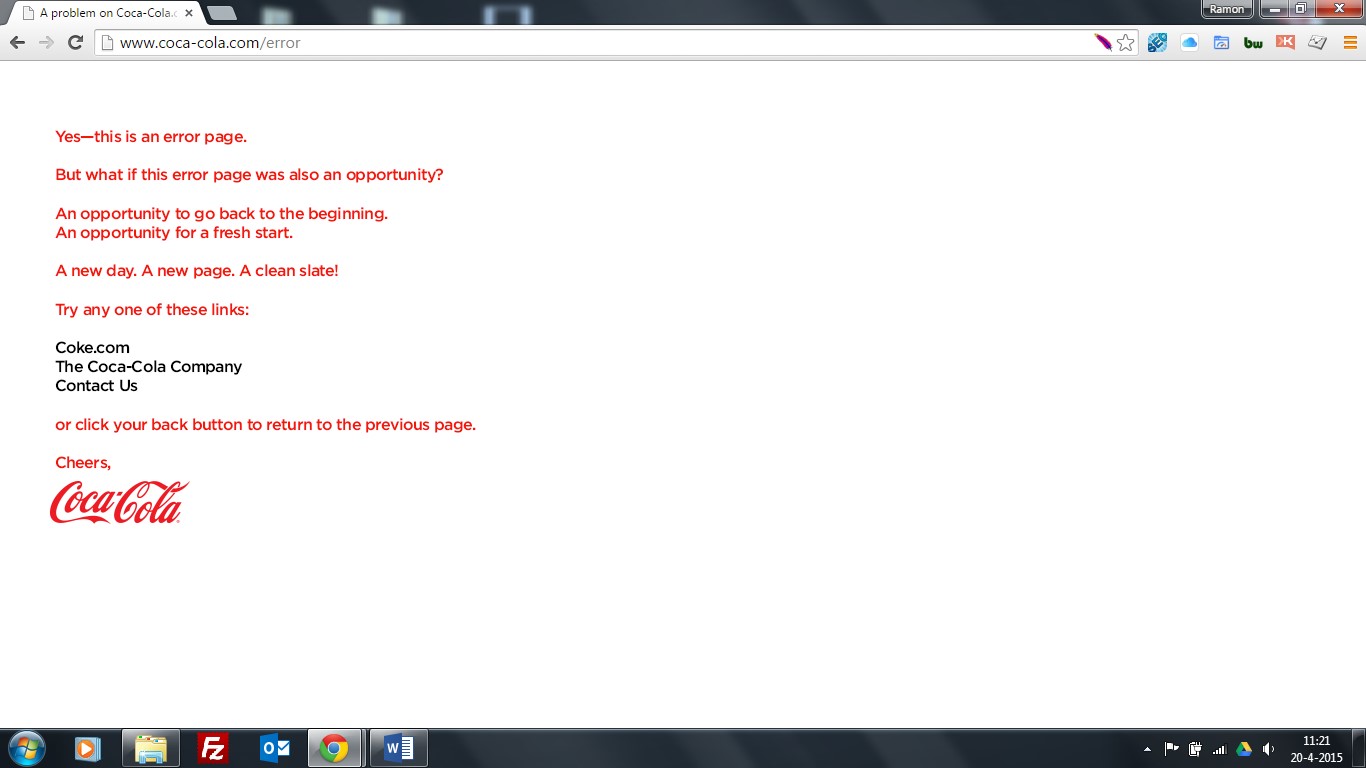Click the Contact Us link

coord(96,386)
